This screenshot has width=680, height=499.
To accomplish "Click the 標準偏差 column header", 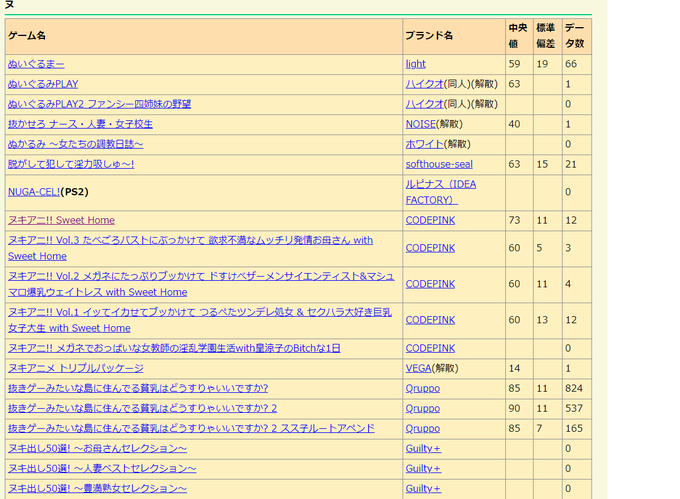I will pos(546,36).
